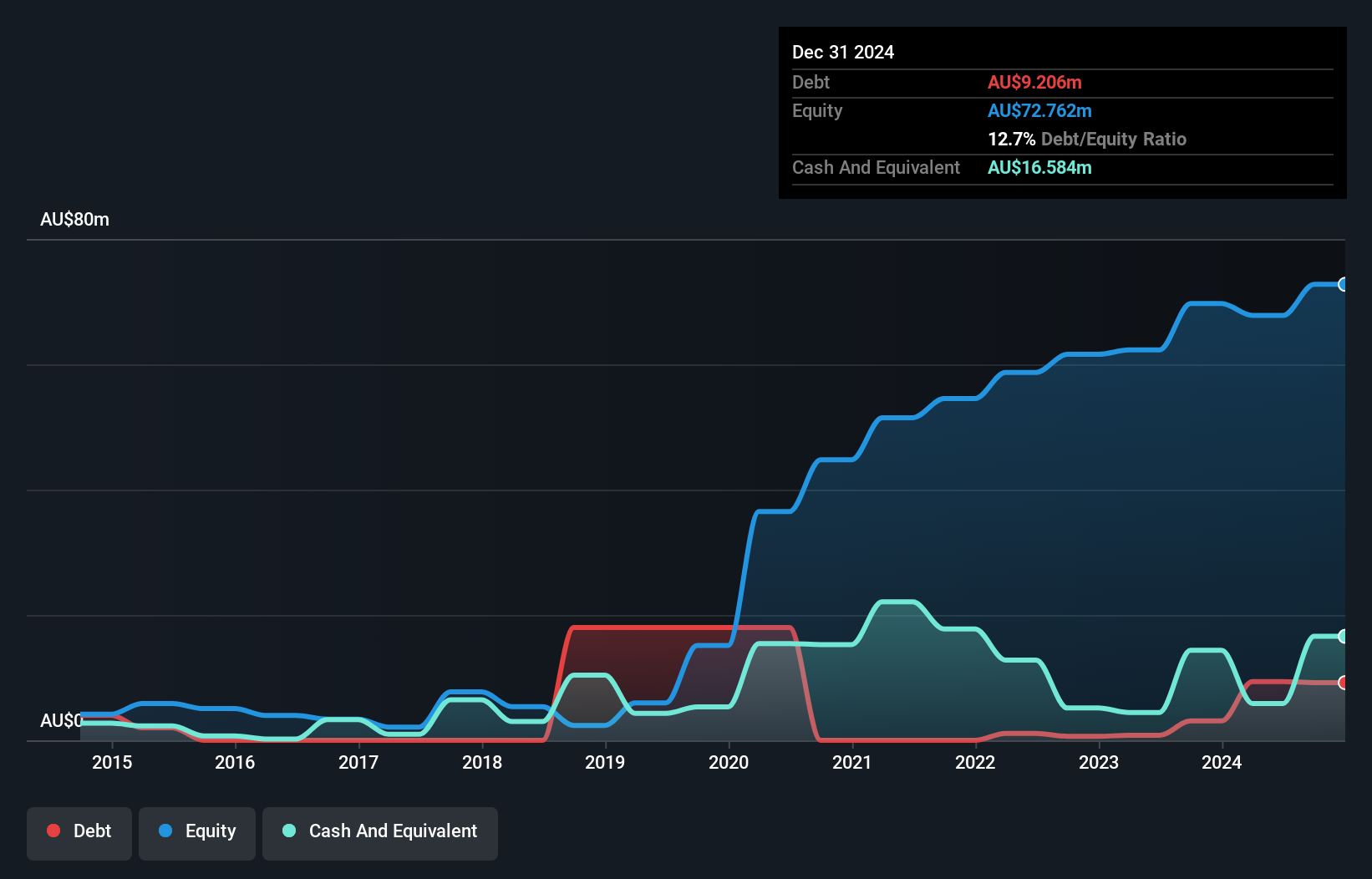Toggle the Cash And Equivalent legend button
The image size is (1372, 879).
[x=380, y=833]
